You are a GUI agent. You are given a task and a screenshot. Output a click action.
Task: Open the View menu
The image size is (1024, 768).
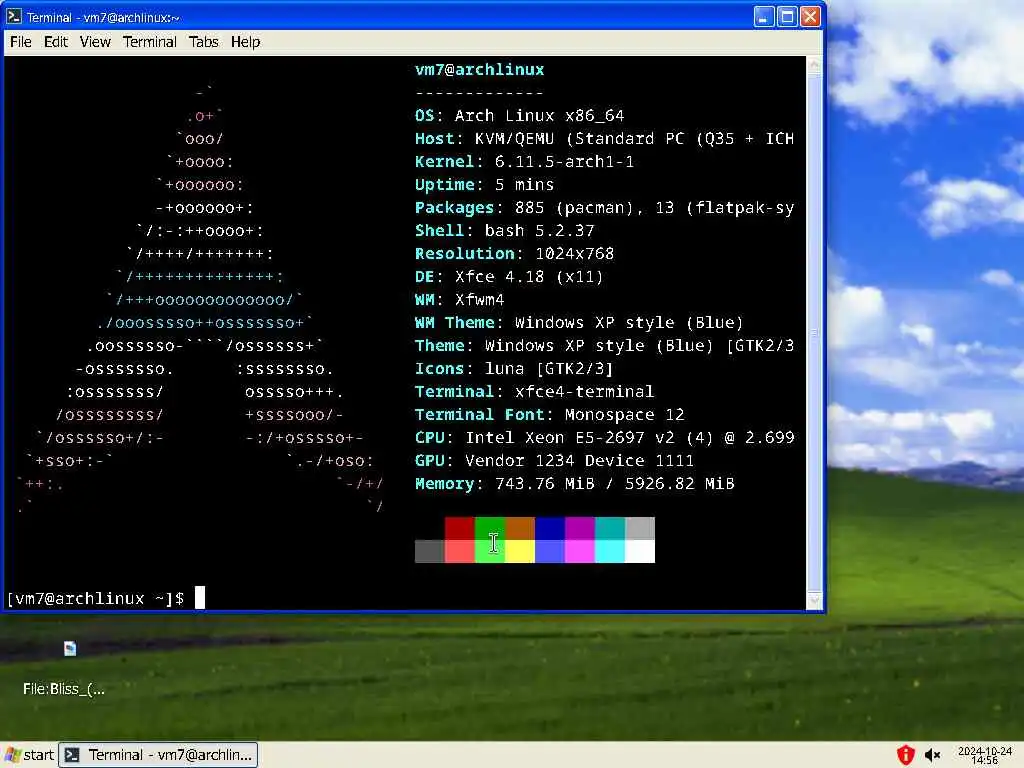[95, 42]
